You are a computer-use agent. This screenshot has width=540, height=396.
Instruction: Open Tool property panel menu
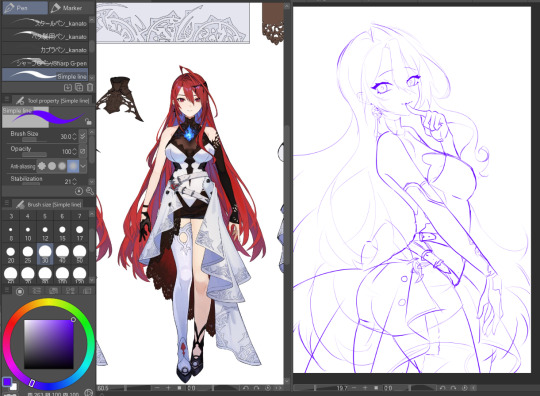click(x=7, y=100)
